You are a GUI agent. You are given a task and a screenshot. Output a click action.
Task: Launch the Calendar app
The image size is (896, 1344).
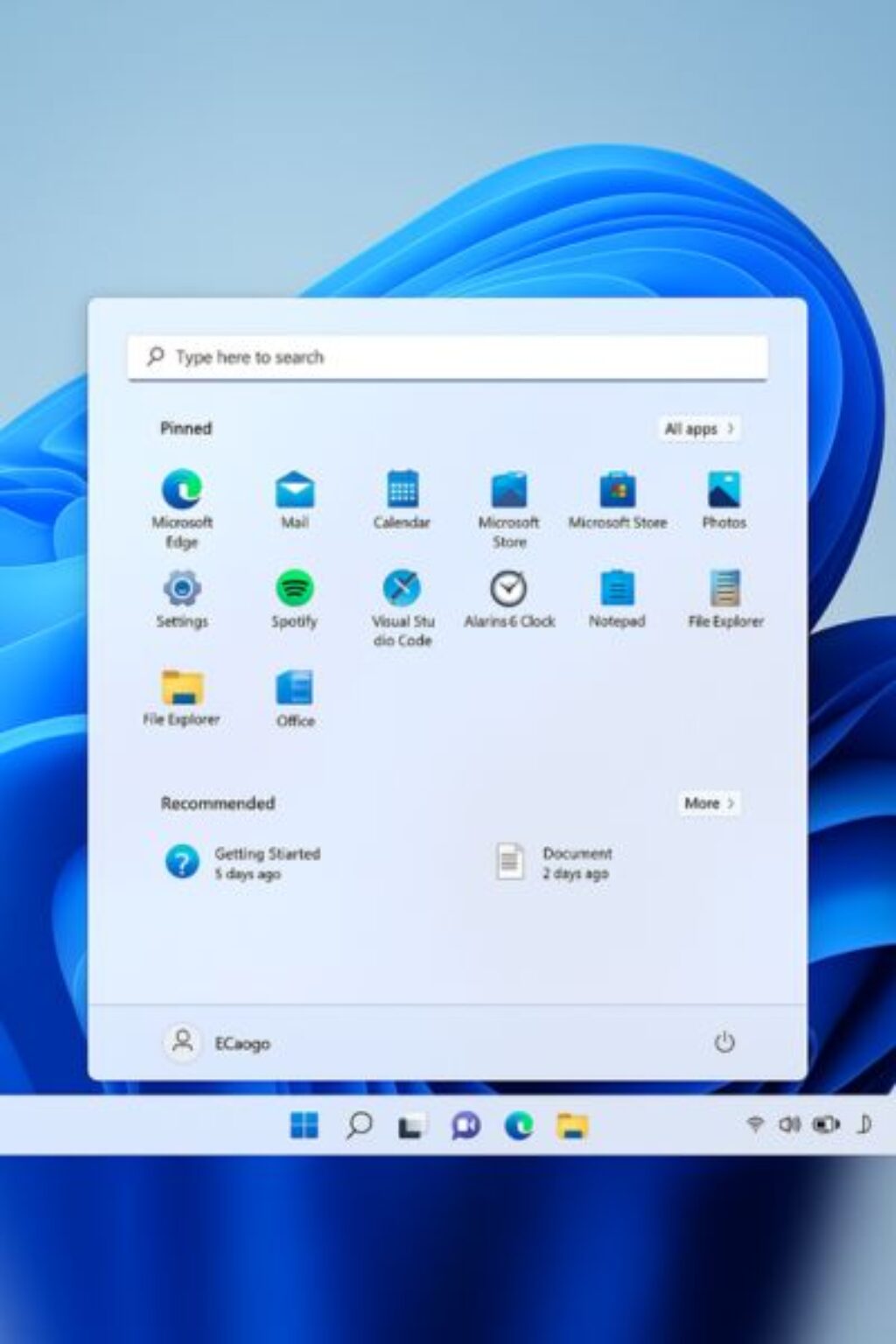point(402,500)
